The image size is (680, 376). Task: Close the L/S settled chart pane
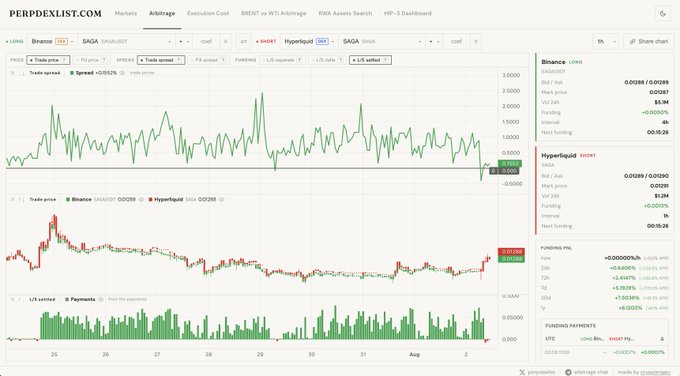point(13,299)
